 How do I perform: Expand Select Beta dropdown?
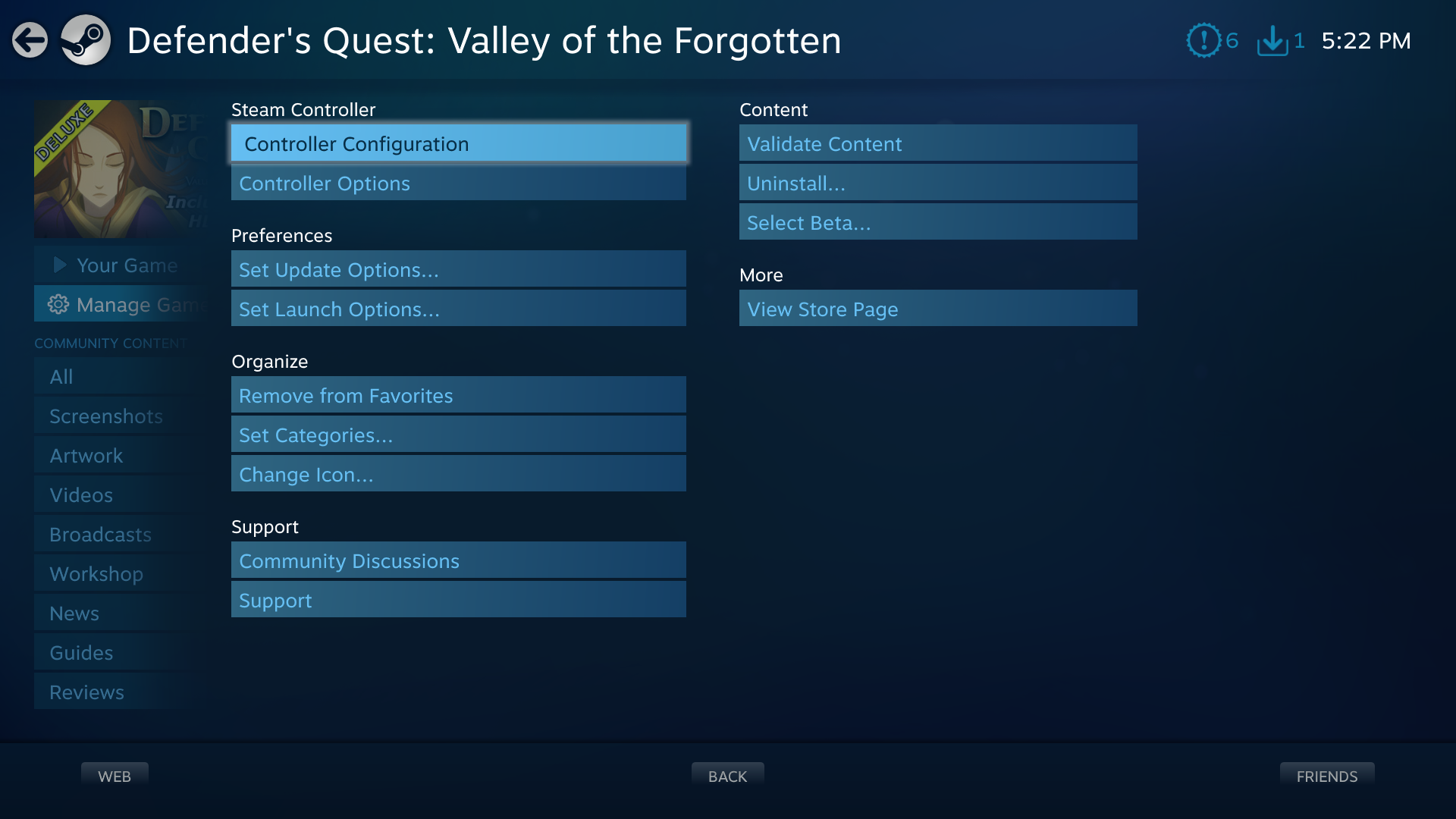pyautogui.click(x=938, y=222)
